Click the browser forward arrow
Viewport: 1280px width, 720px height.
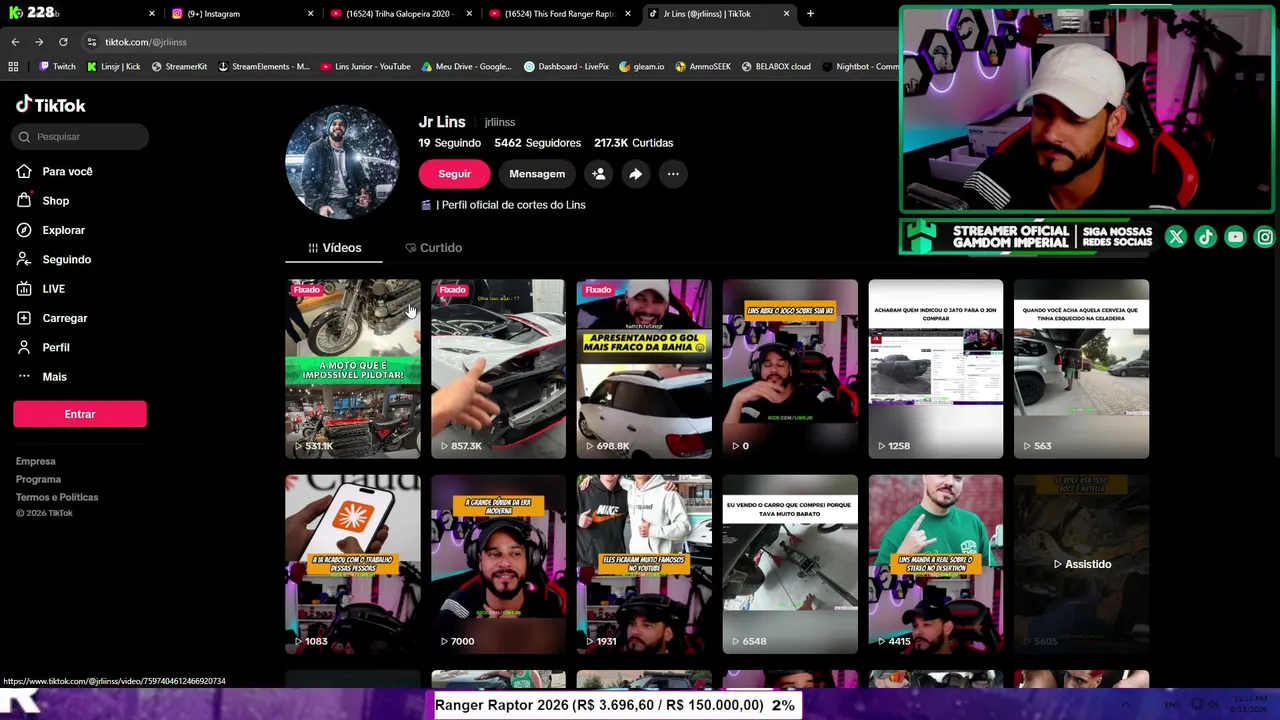pos(39,42)
